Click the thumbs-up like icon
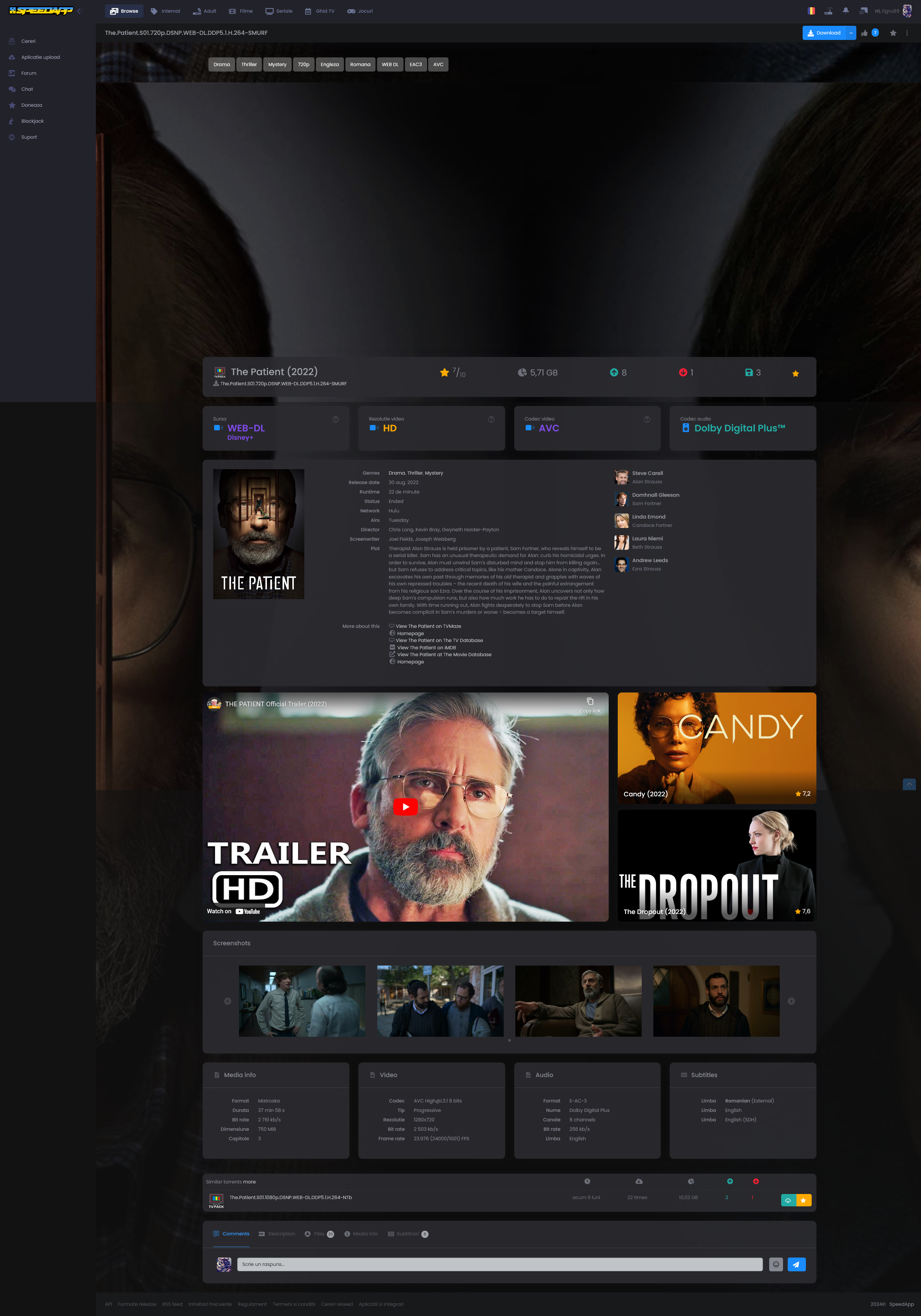The height and width of the screenshot is (1316, 921). pos(864,33)
